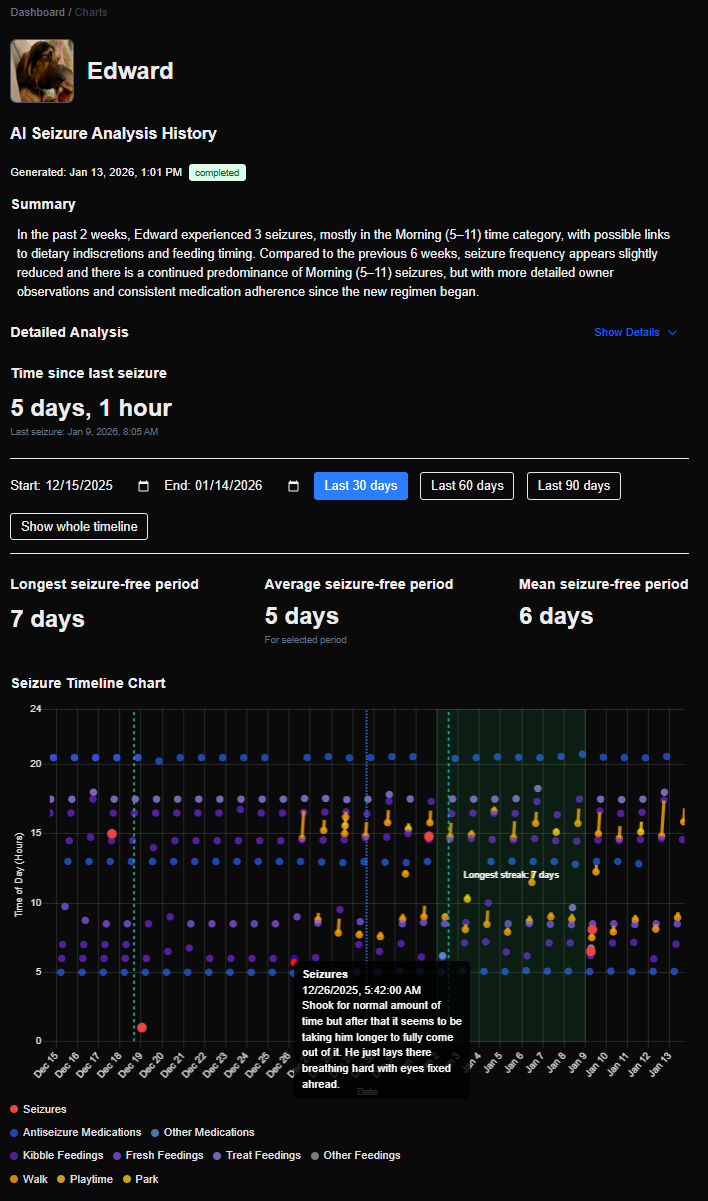Click Last seizure: Jan 9, 2026 text
This screenshot has width=708, height=1201.
tap(84, 432)
